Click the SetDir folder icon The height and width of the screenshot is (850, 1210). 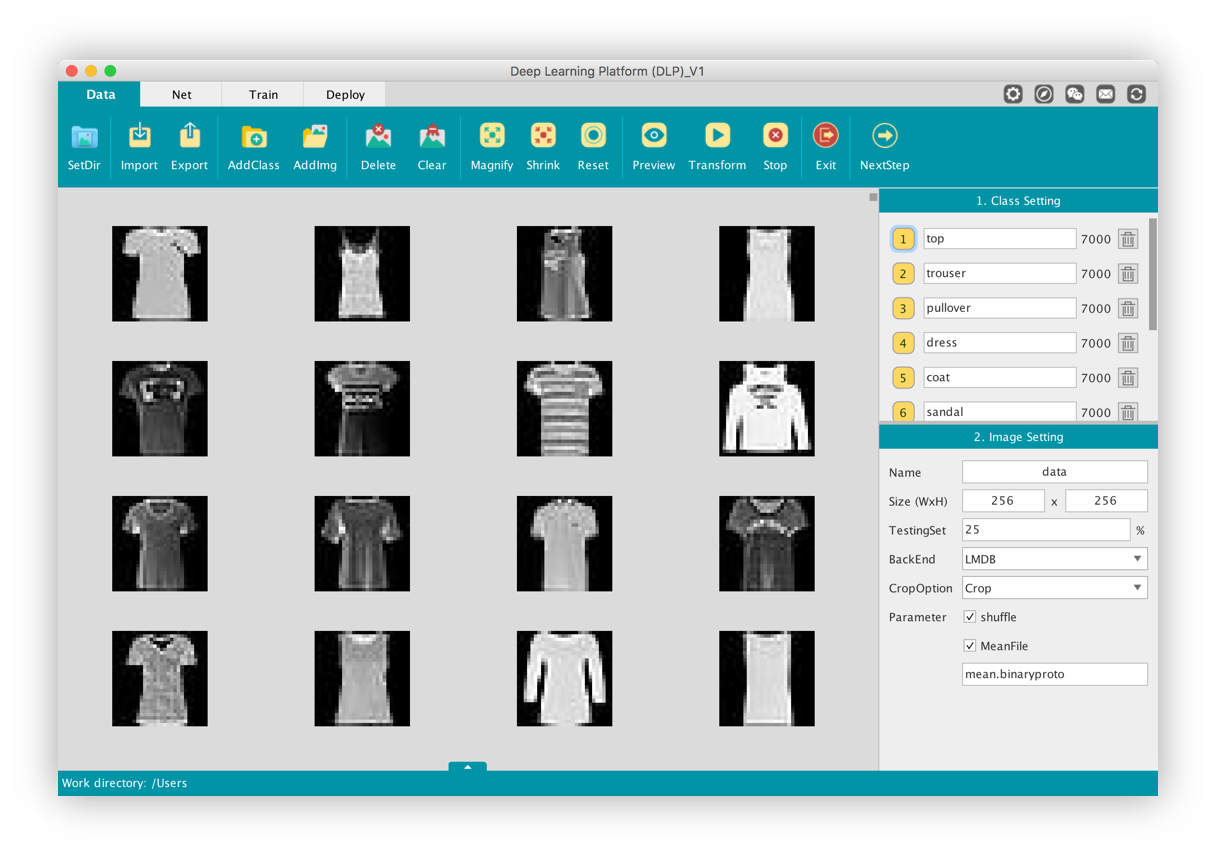point(84,137)
